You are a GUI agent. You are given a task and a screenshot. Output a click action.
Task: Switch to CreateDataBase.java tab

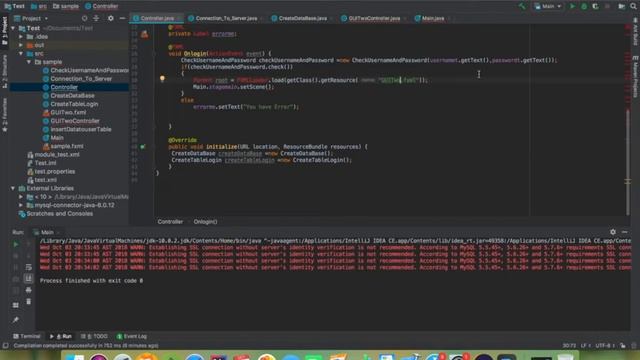coord(302,18)
